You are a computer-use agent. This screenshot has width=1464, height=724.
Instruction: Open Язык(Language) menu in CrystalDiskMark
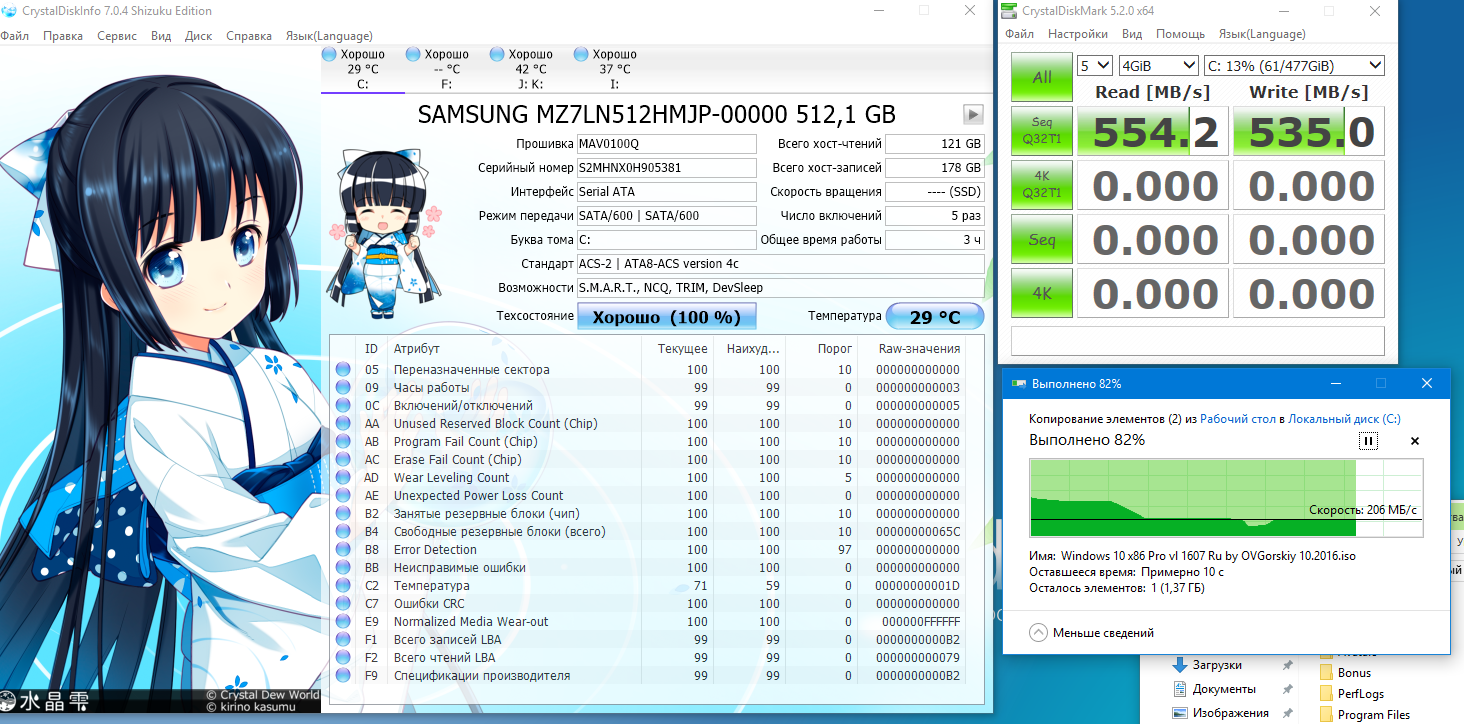click(1262, 34)
